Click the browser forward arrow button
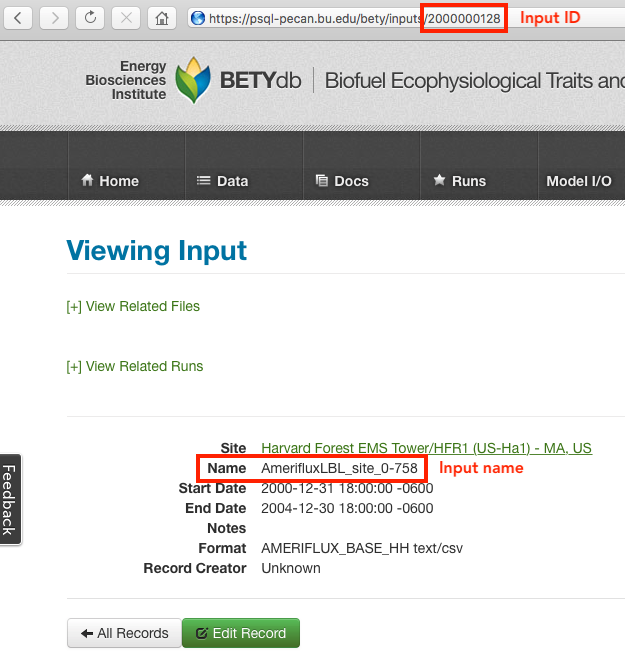The height and width of the screenshot is (666, 625). click(x=55, y=18)
